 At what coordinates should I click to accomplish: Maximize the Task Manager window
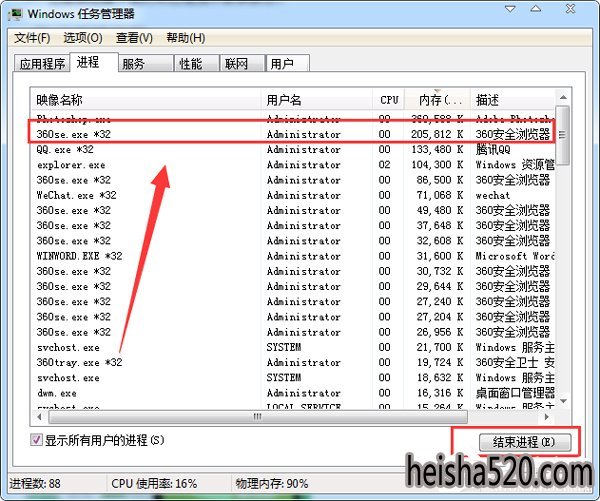click(536, 9)
